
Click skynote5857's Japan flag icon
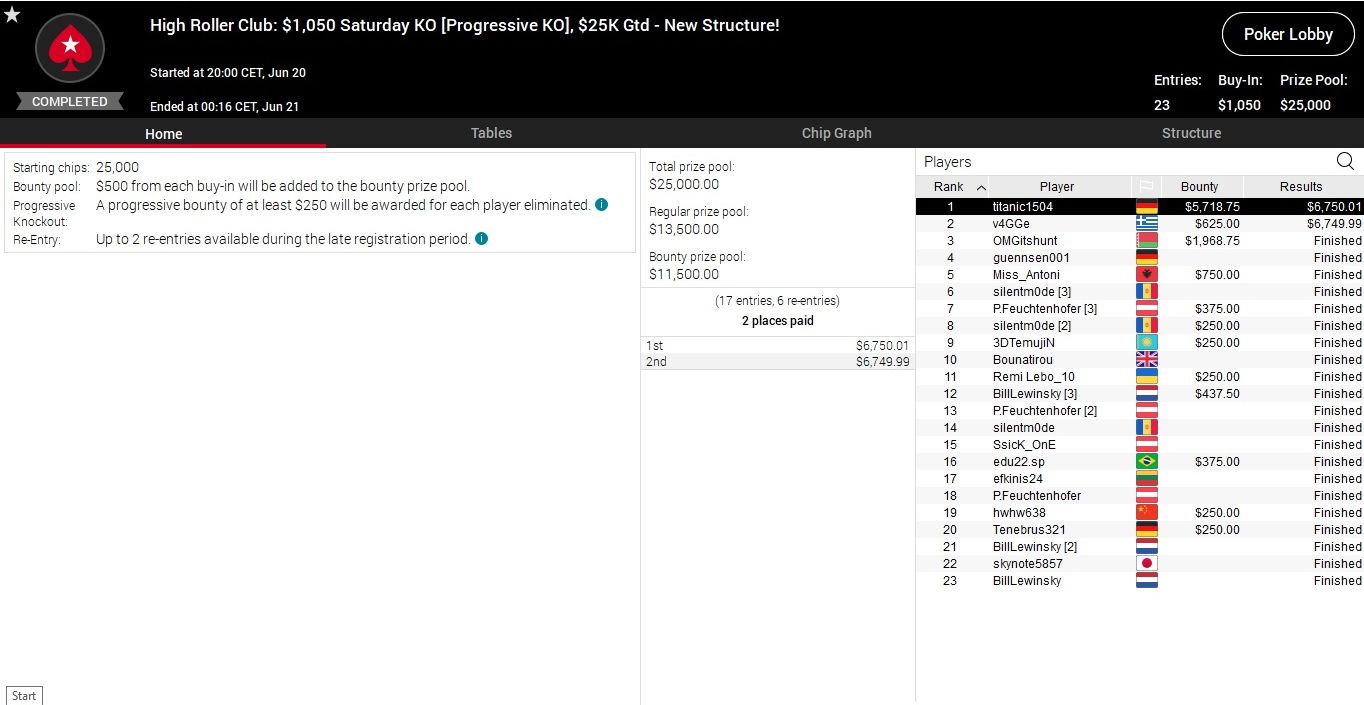[x=1146, y=564]
